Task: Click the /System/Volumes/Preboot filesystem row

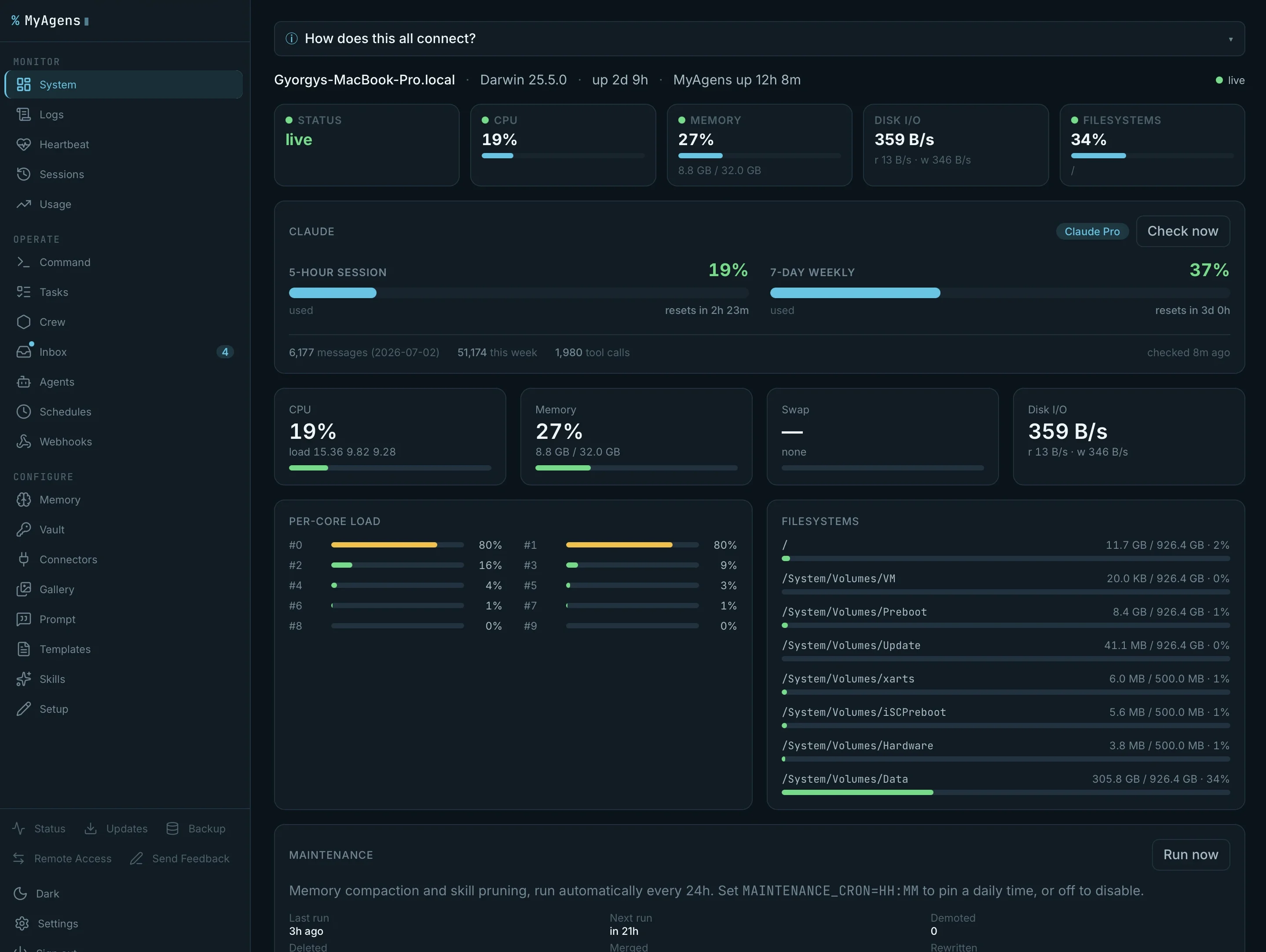Action: 1006,617
